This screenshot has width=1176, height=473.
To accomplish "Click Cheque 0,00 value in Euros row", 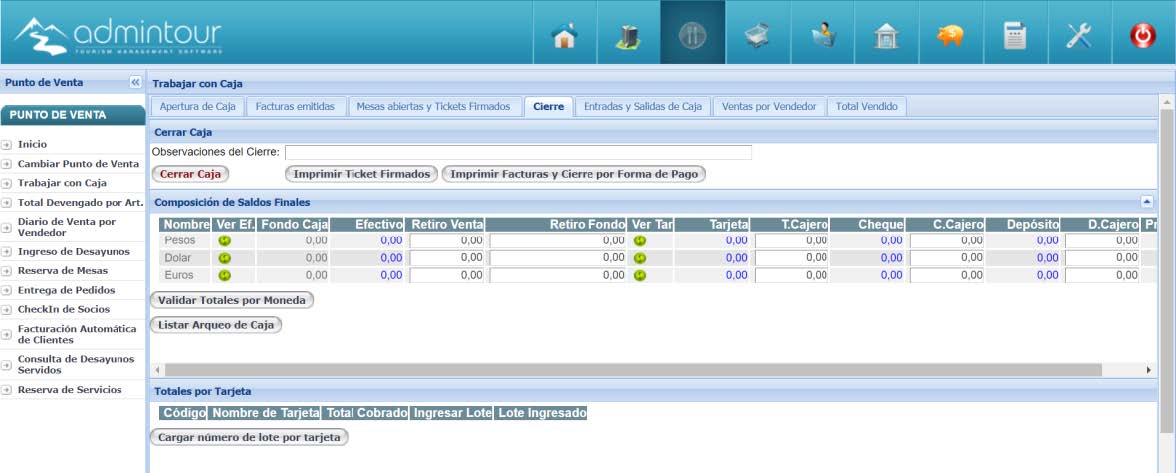I will [891, 275].
